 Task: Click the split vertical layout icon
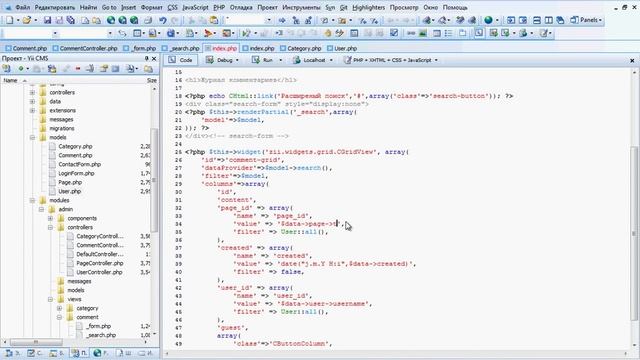549,20
